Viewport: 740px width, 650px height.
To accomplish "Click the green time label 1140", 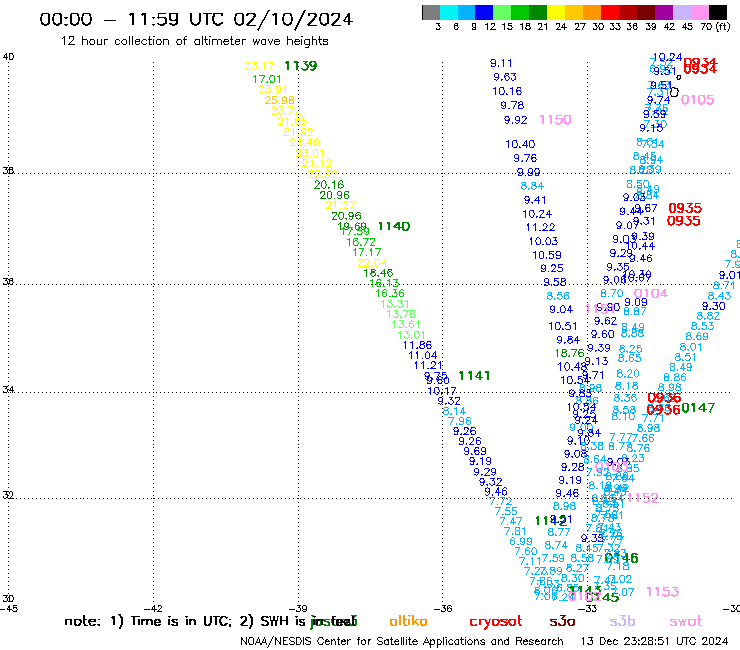I will click(394, 226).
